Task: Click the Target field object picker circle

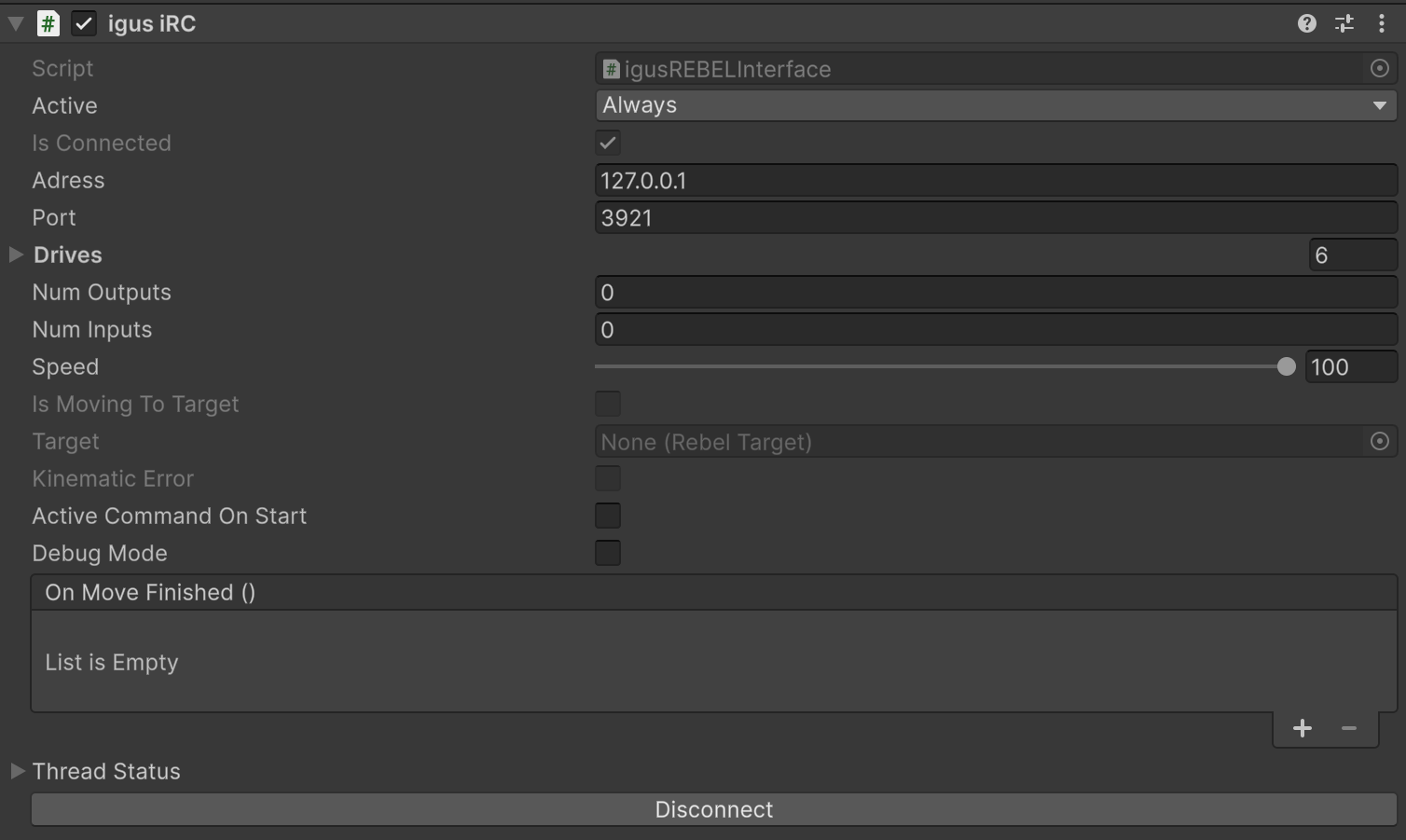Action: [x=1379, y=441]
